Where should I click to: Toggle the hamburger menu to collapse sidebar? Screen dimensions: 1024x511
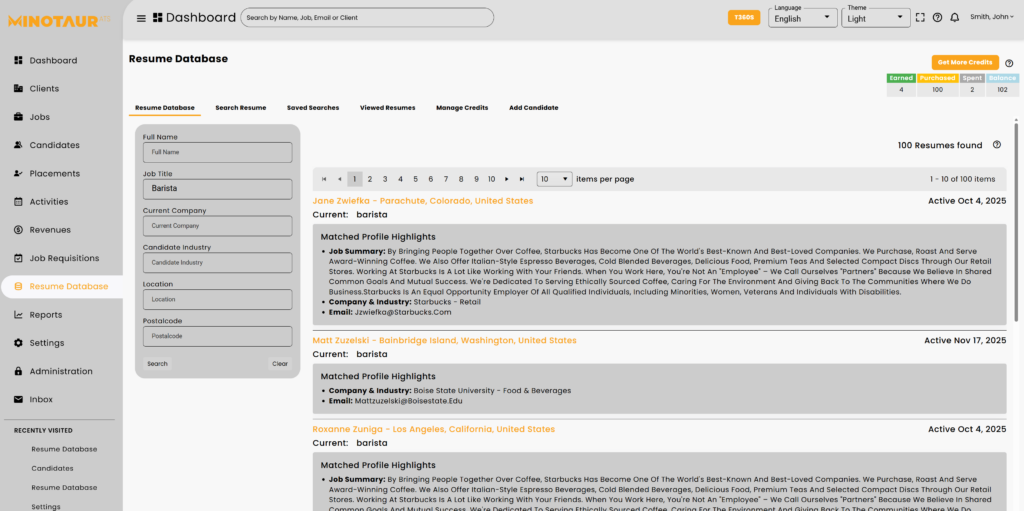(x=141, y=18)
